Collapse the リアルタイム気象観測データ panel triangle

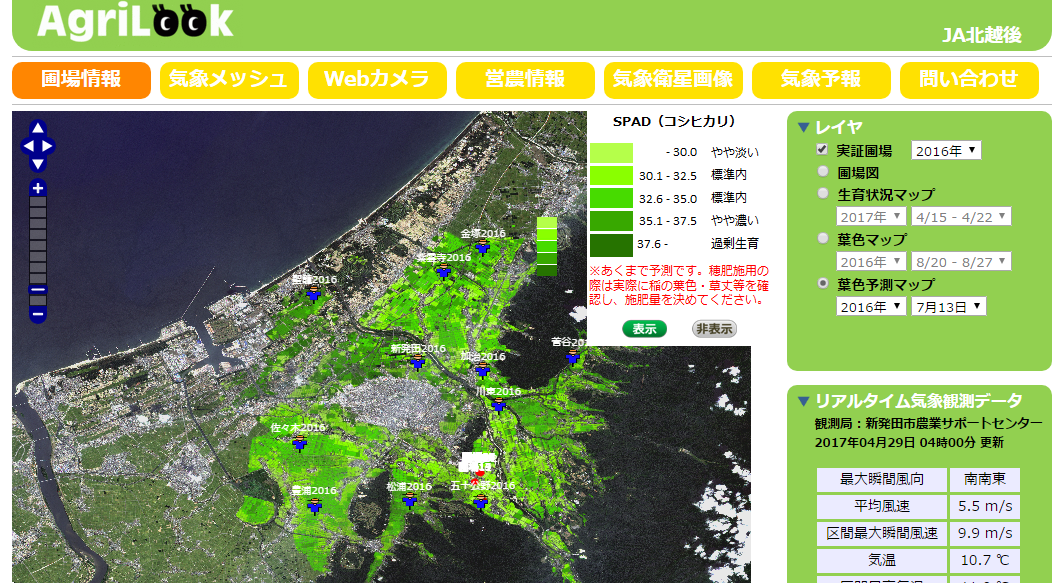coord(804,401)
